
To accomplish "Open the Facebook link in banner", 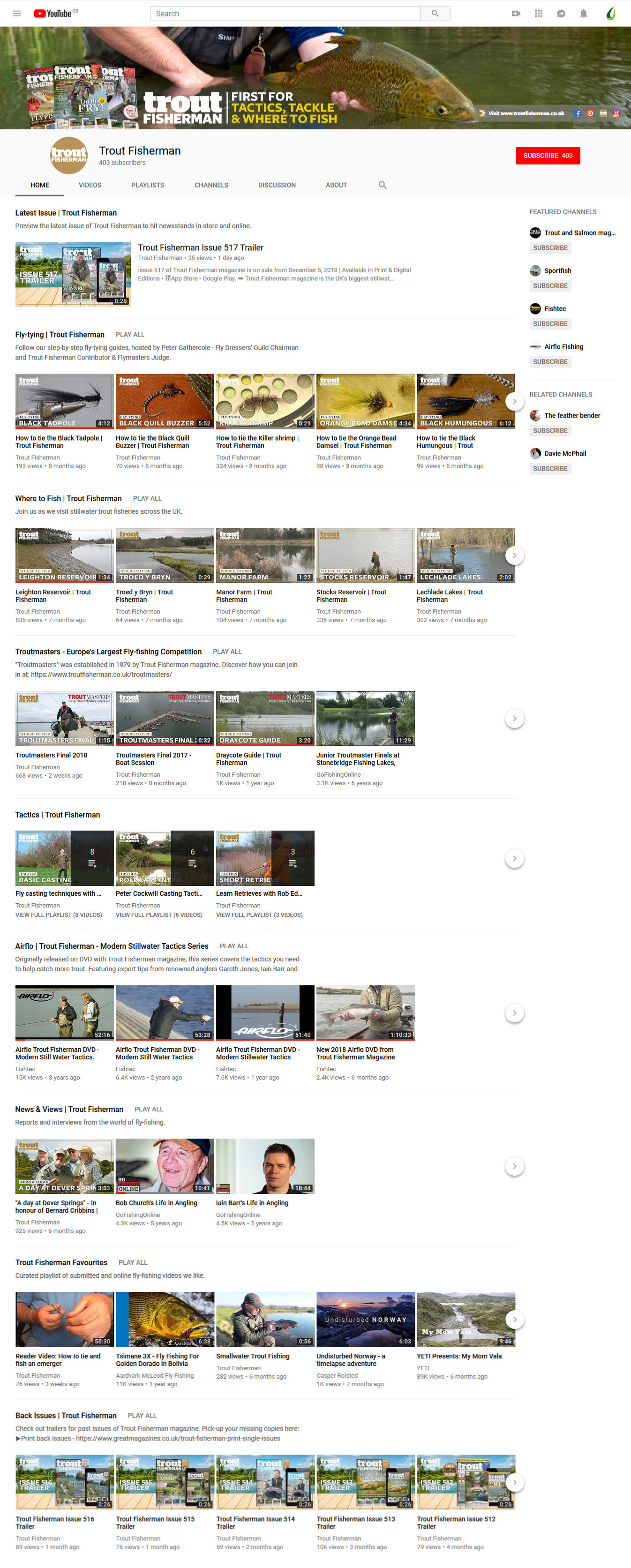I will coord(578,113).
